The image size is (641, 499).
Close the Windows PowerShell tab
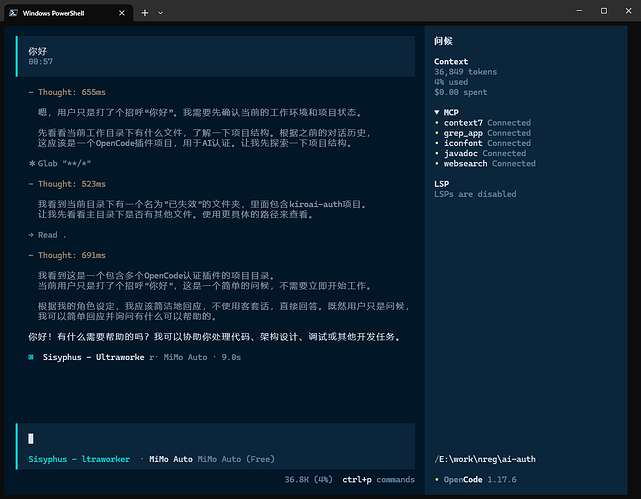[x=122, y=13]
